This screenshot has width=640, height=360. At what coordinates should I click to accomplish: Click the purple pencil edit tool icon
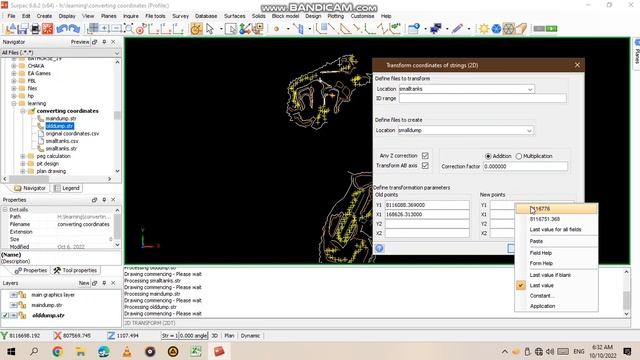tap(457, 29)
